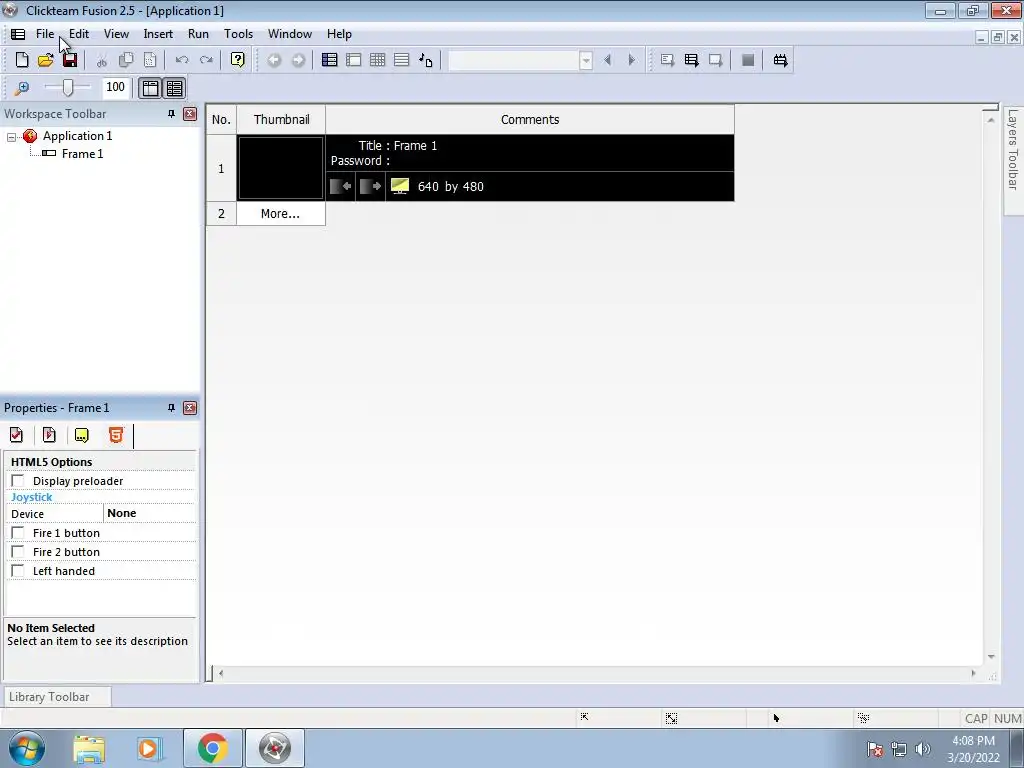Click the Paste icon in toolbar
The height and width of the screenshot is (768, 1024).
[150, 60]
